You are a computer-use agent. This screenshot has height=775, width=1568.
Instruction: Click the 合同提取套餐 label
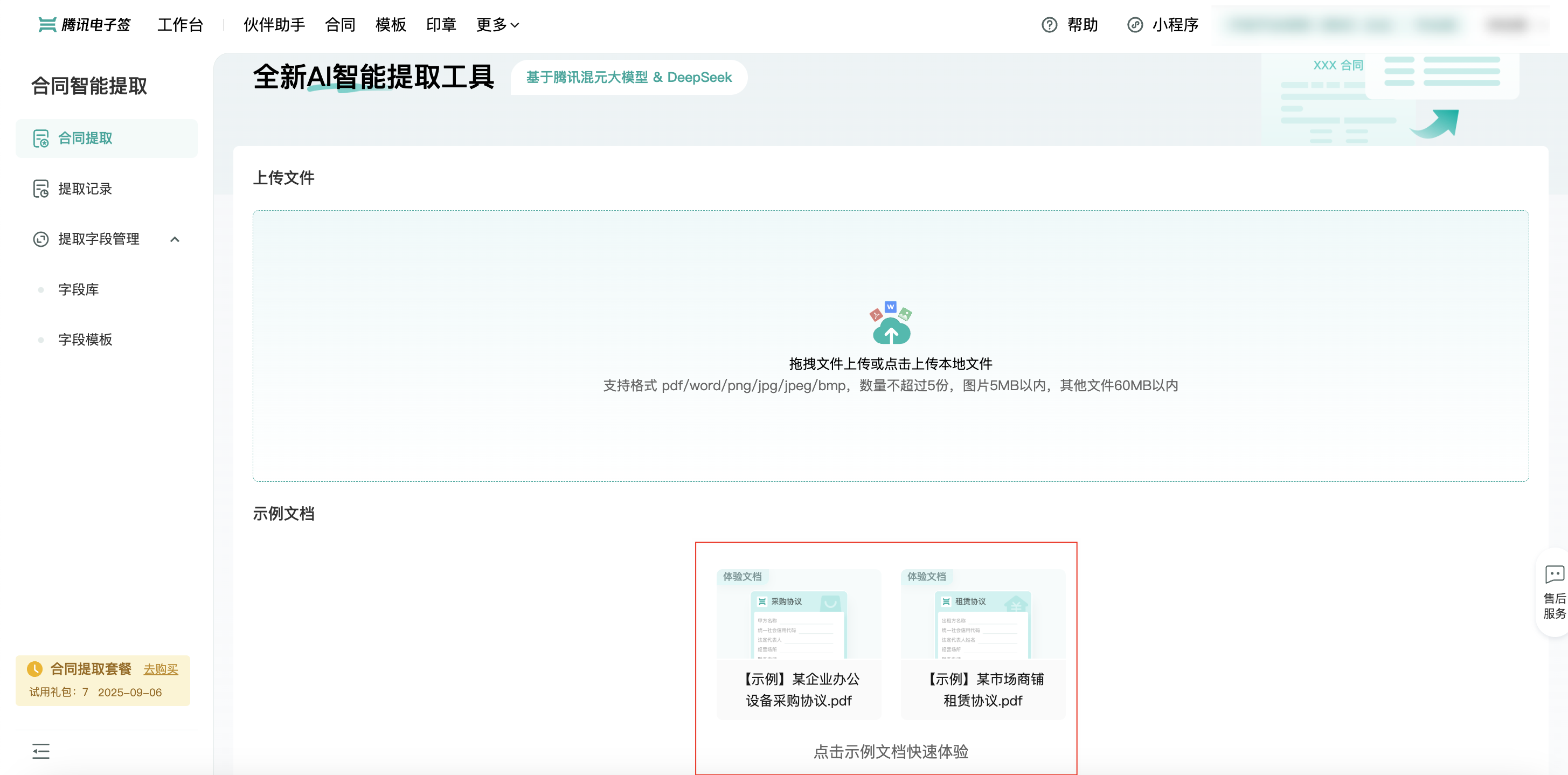[91, 669]
